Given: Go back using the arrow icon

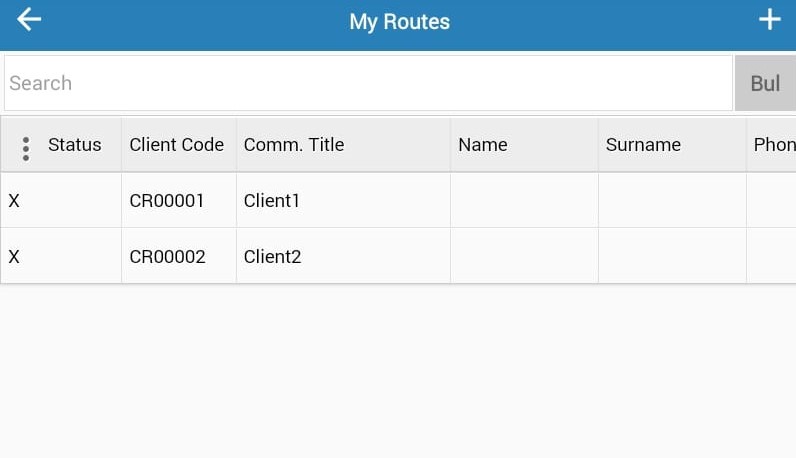Looking at the screenshot, I should coord(29,20).
